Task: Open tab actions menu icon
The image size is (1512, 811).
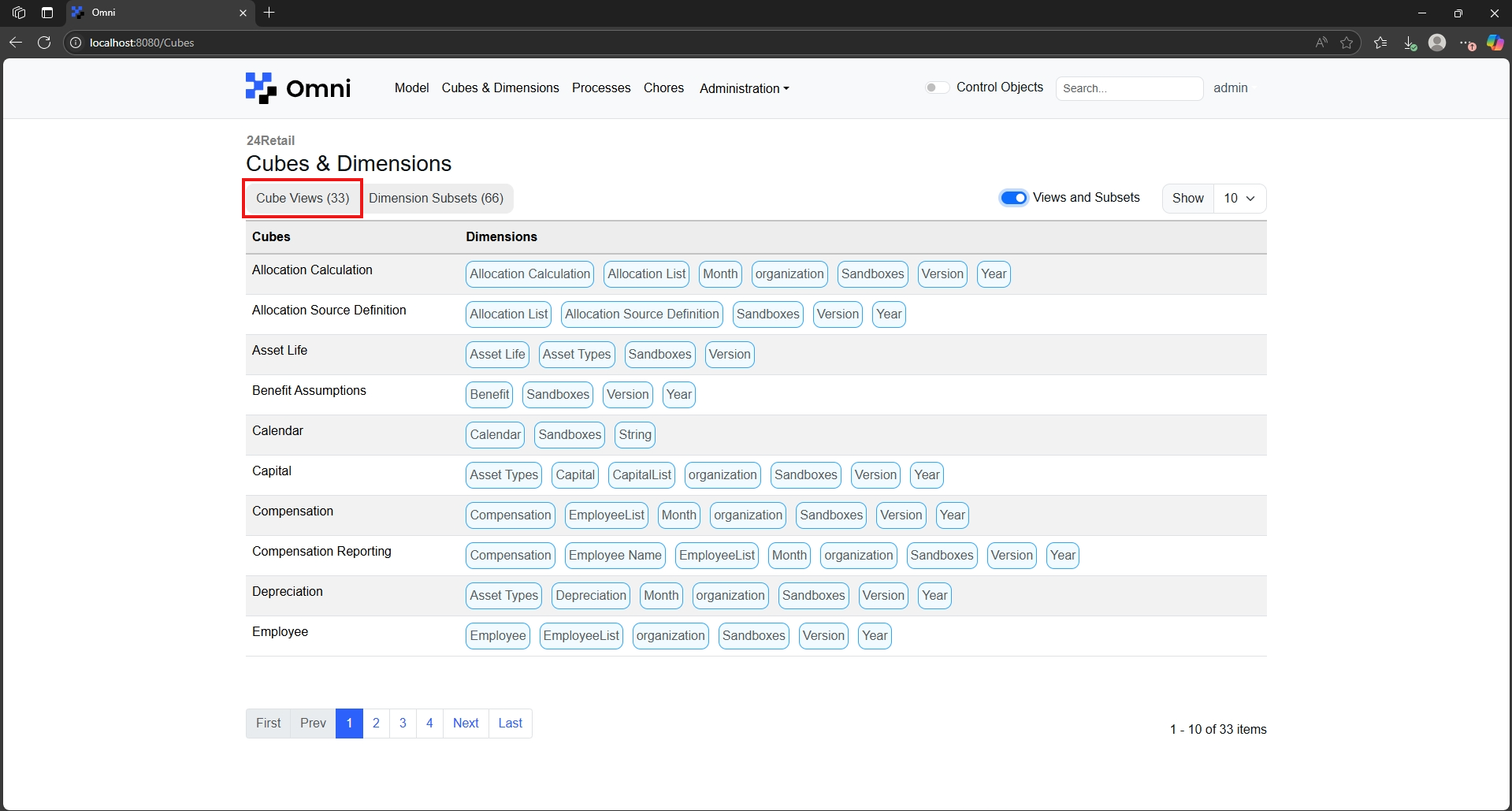Action: click(x=47, y=13)
